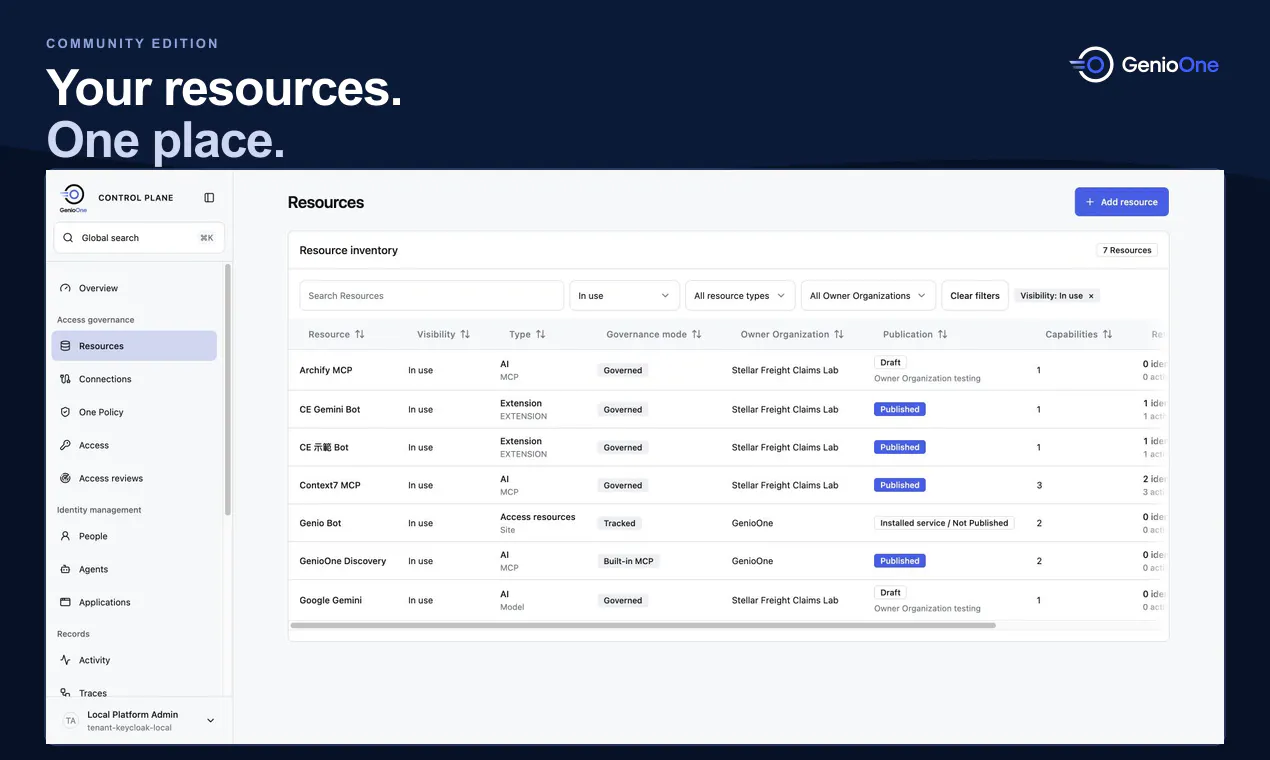Sort by Publication column
This screenshot has height=760, width=1270.
915,334
